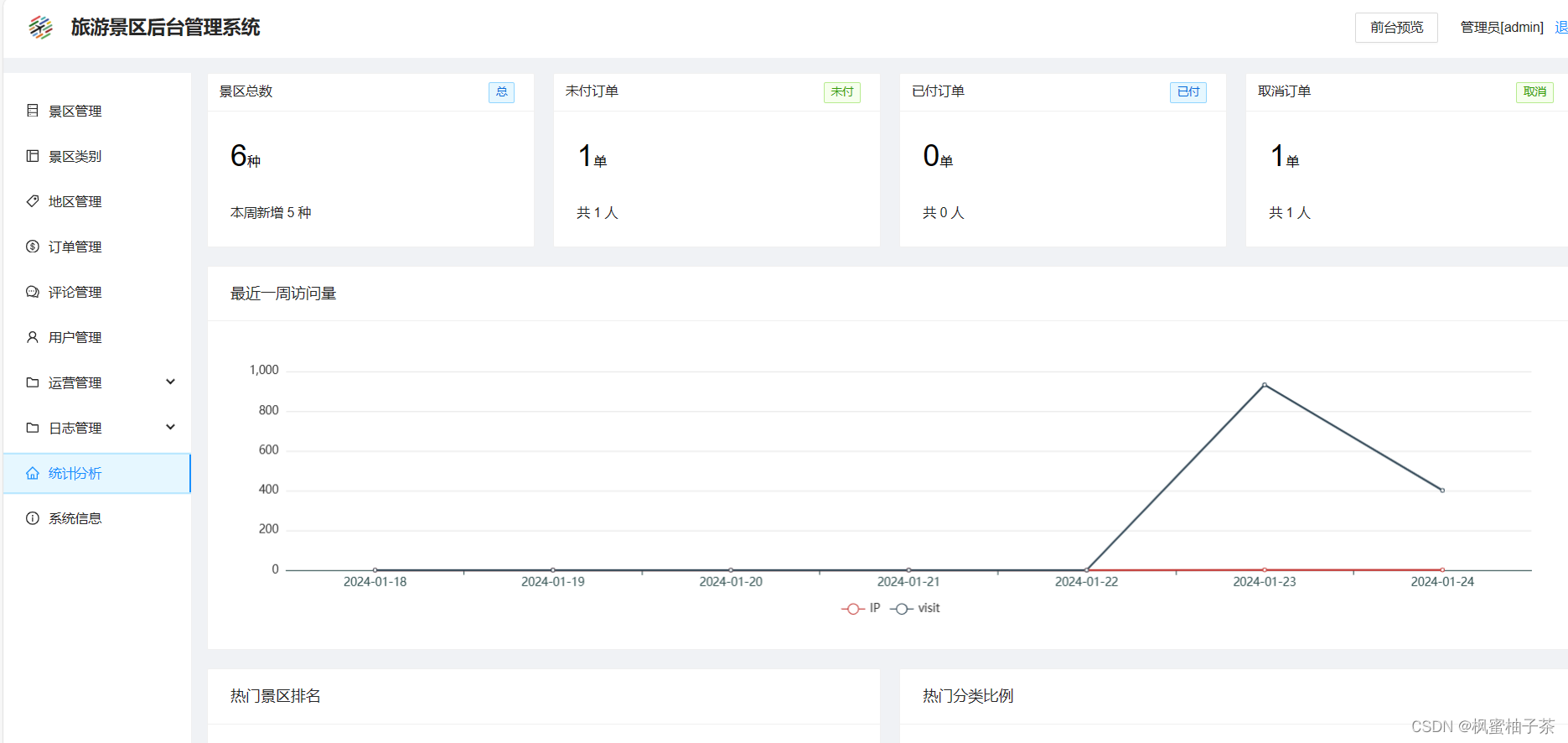Screen dimensions: 1568x743
Task: Click the 前台预览 button
Action: [1396, 28]
